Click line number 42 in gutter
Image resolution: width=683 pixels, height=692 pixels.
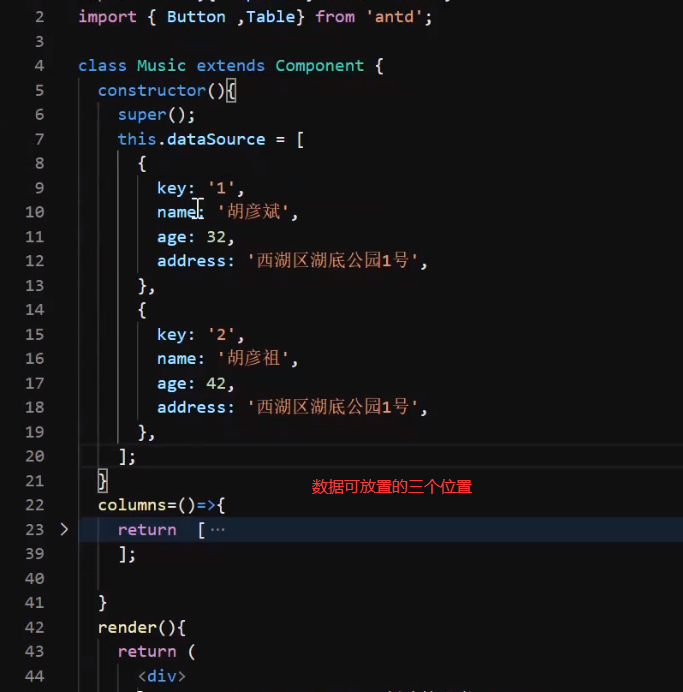35,627
